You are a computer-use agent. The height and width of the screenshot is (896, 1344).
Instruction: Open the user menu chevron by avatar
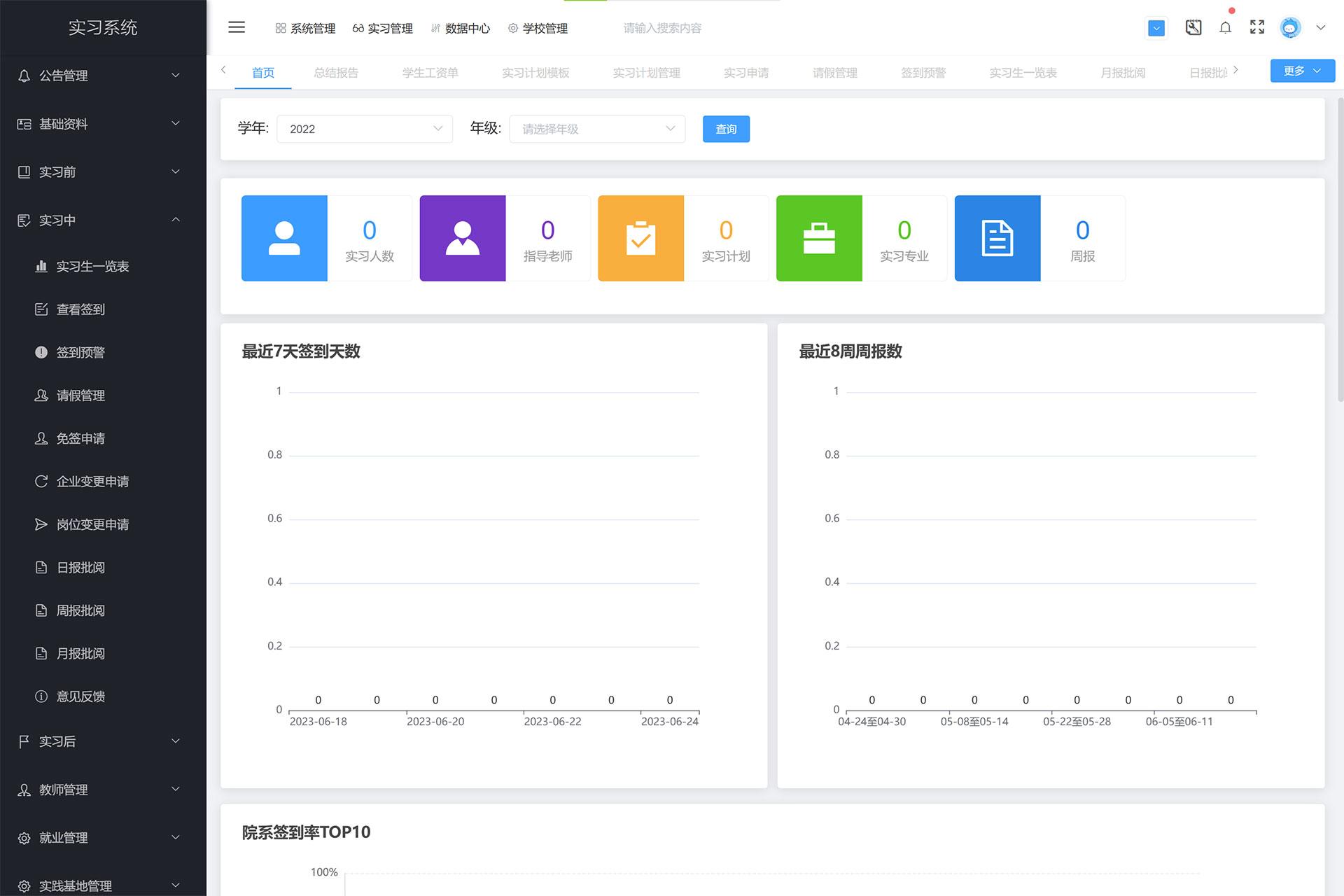tap(1321, 28)
